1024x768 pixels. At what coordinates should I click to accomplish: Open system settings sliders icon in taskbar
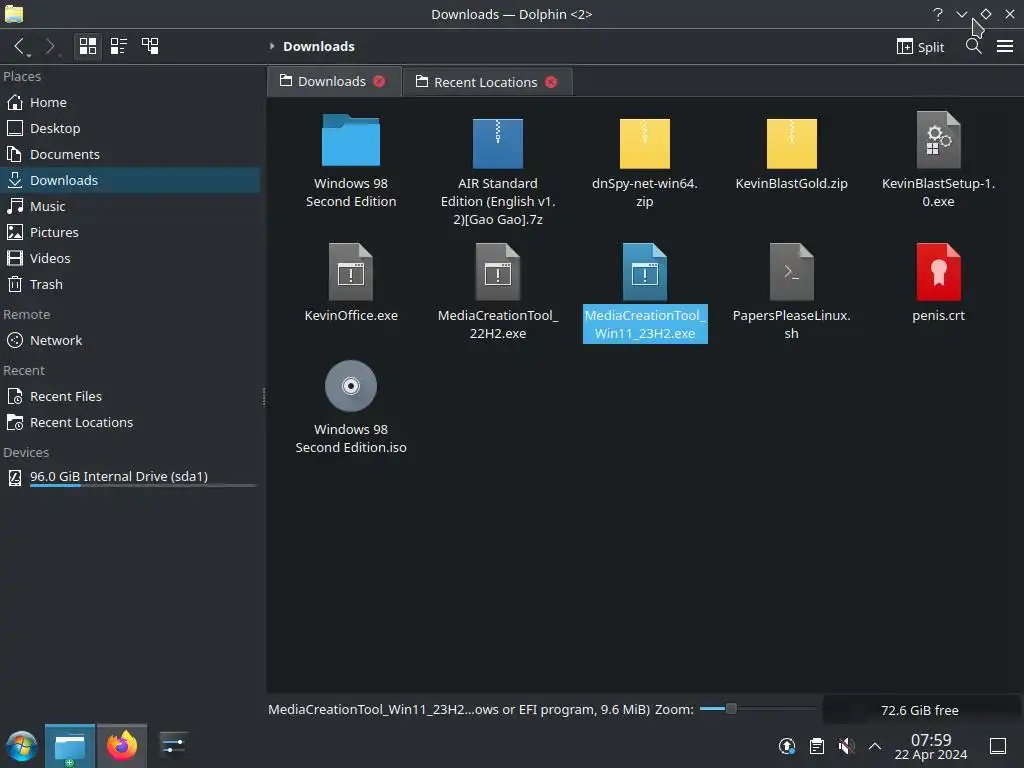click(x=173, y=745)
